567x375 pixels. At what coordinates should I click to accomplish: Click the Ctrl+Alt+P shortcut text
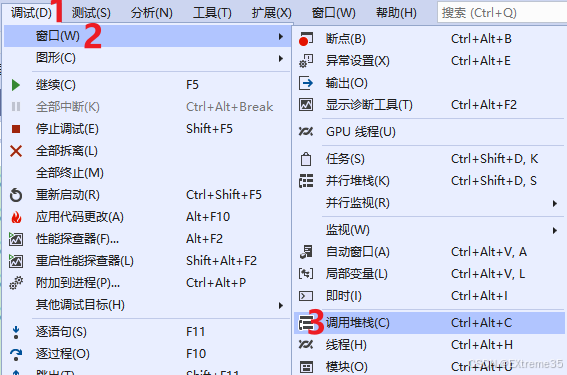click(216, 283)
